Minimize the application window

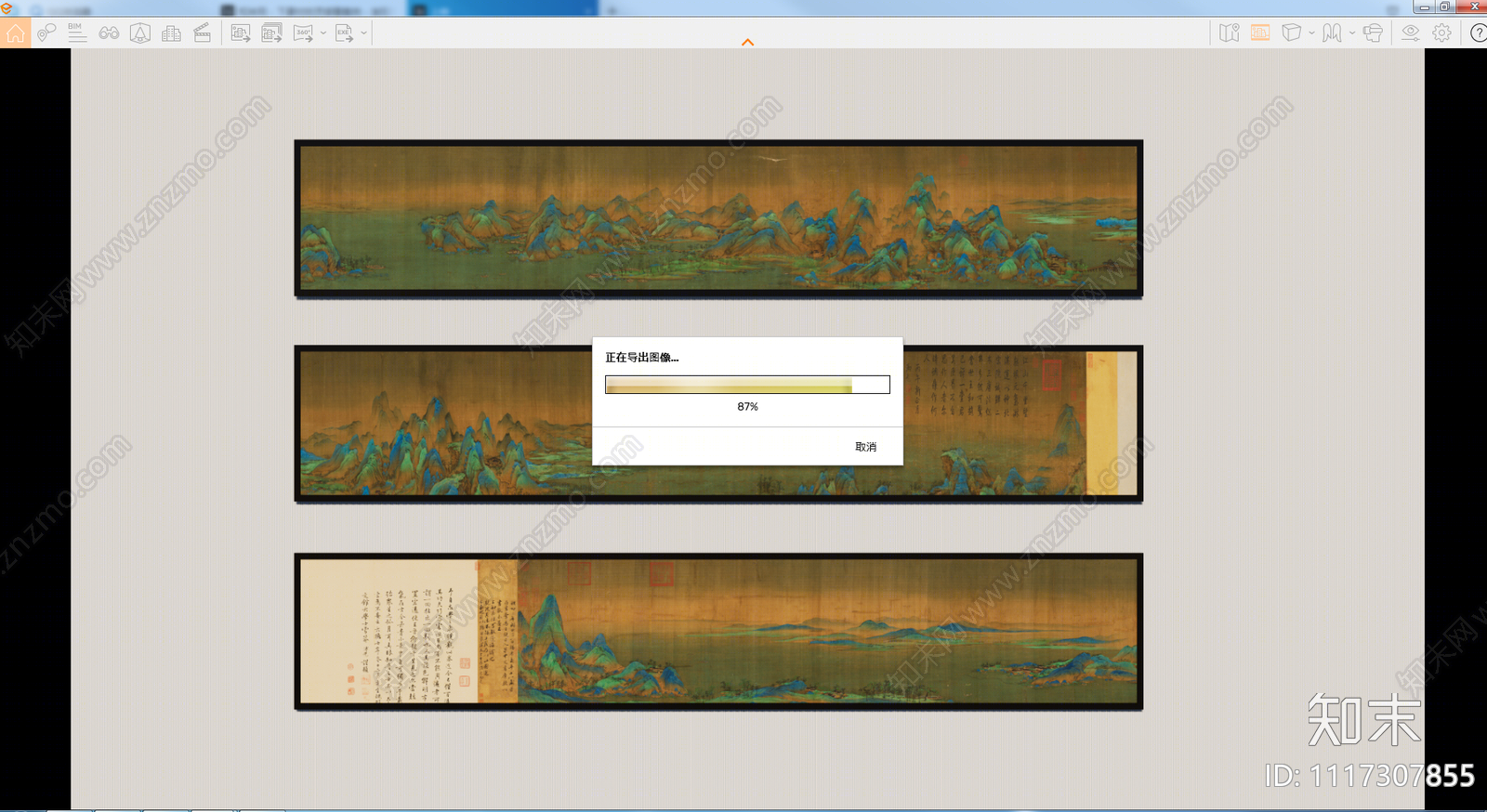point(1425,7)
